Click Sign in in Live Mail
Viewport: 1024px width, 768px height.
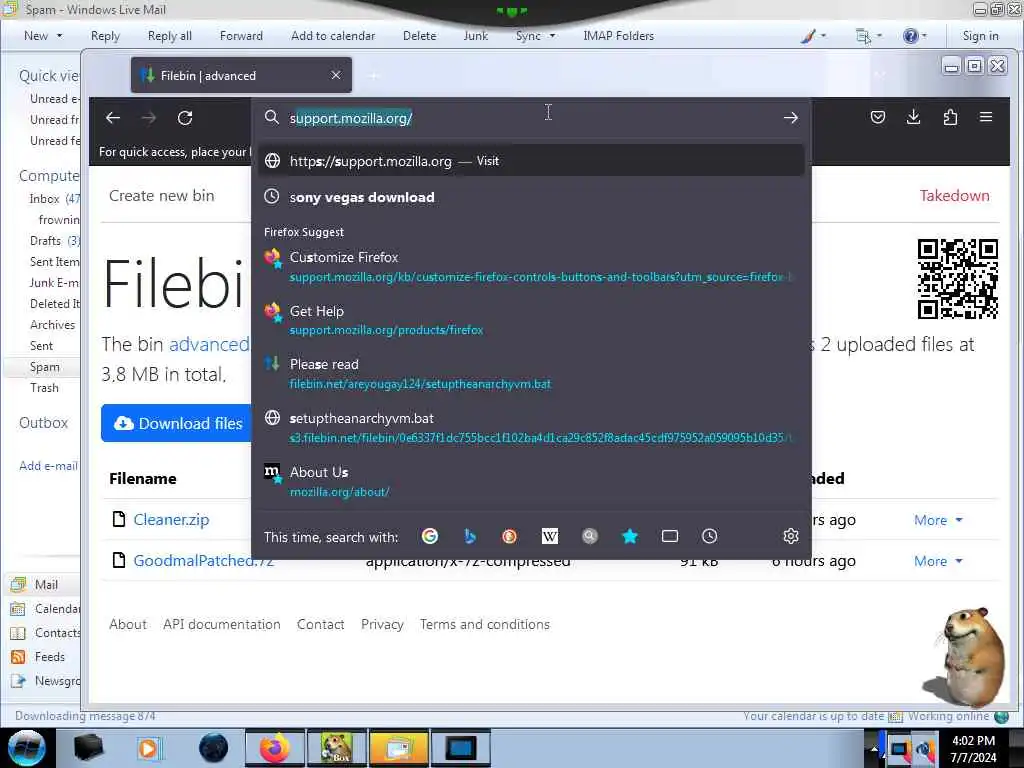(980, 36)
